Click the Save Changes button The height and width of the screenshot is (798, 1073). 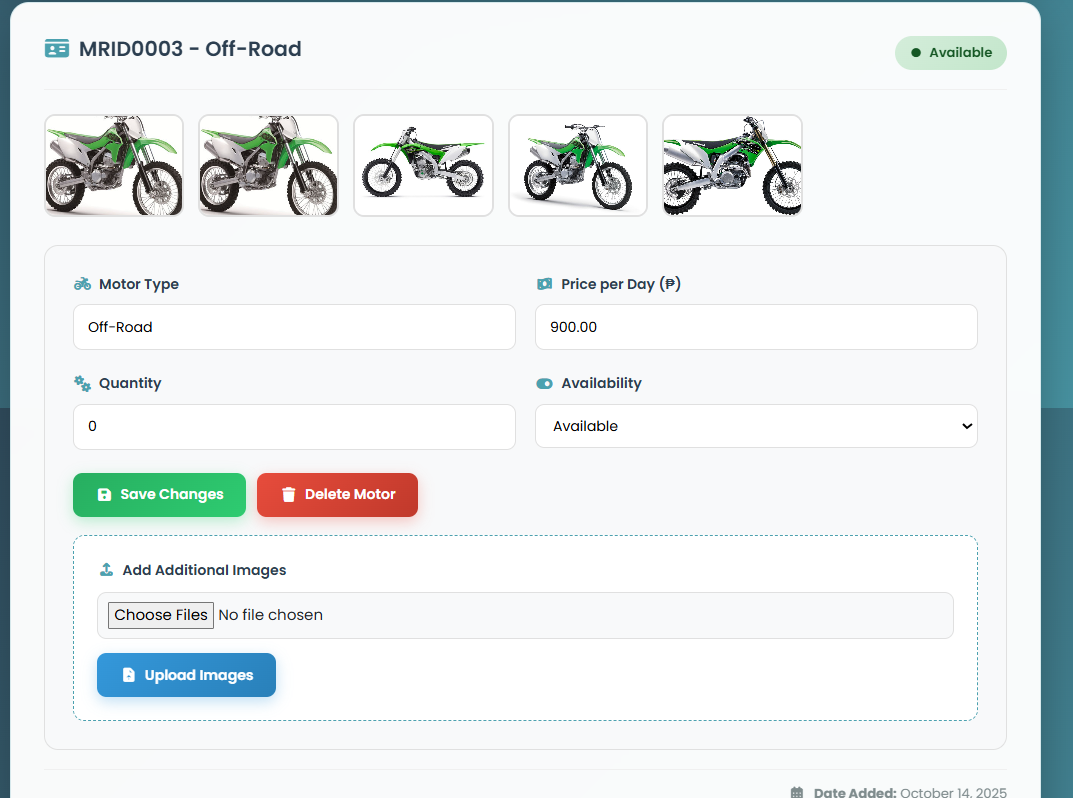pos(159,494)
